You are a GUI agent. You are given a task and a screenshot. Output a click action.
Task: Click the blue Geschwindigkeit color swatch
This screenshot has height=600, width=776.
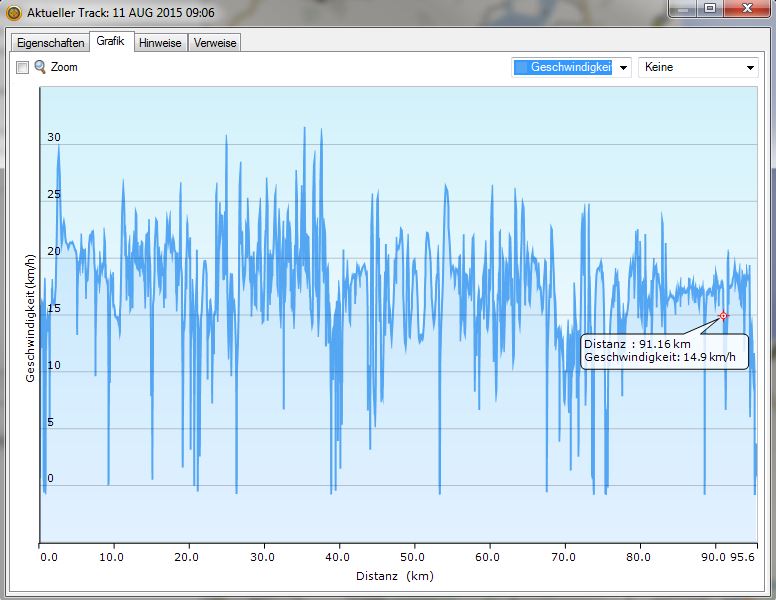pos(520,68)
